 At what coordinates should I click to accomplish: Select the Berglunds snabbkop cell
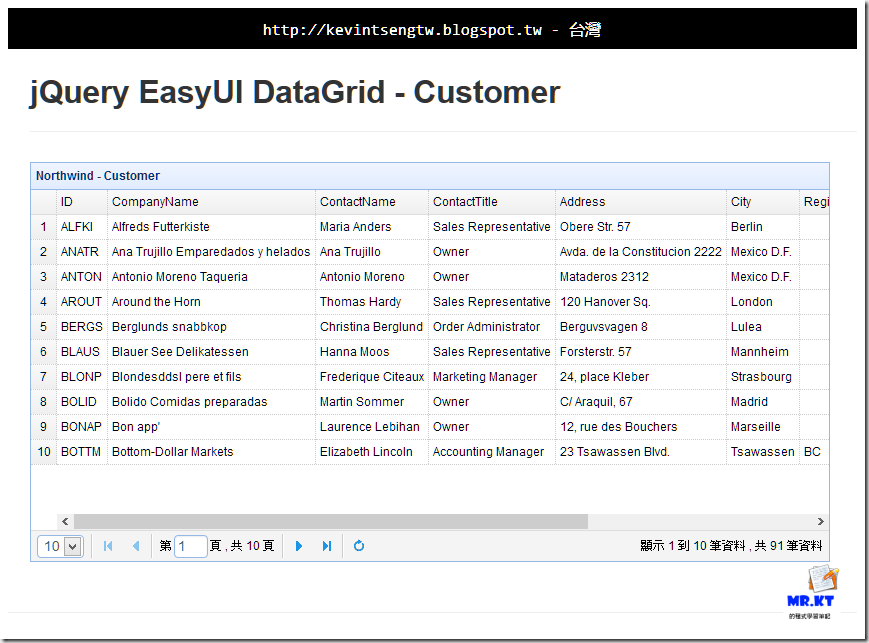[211, 326]
